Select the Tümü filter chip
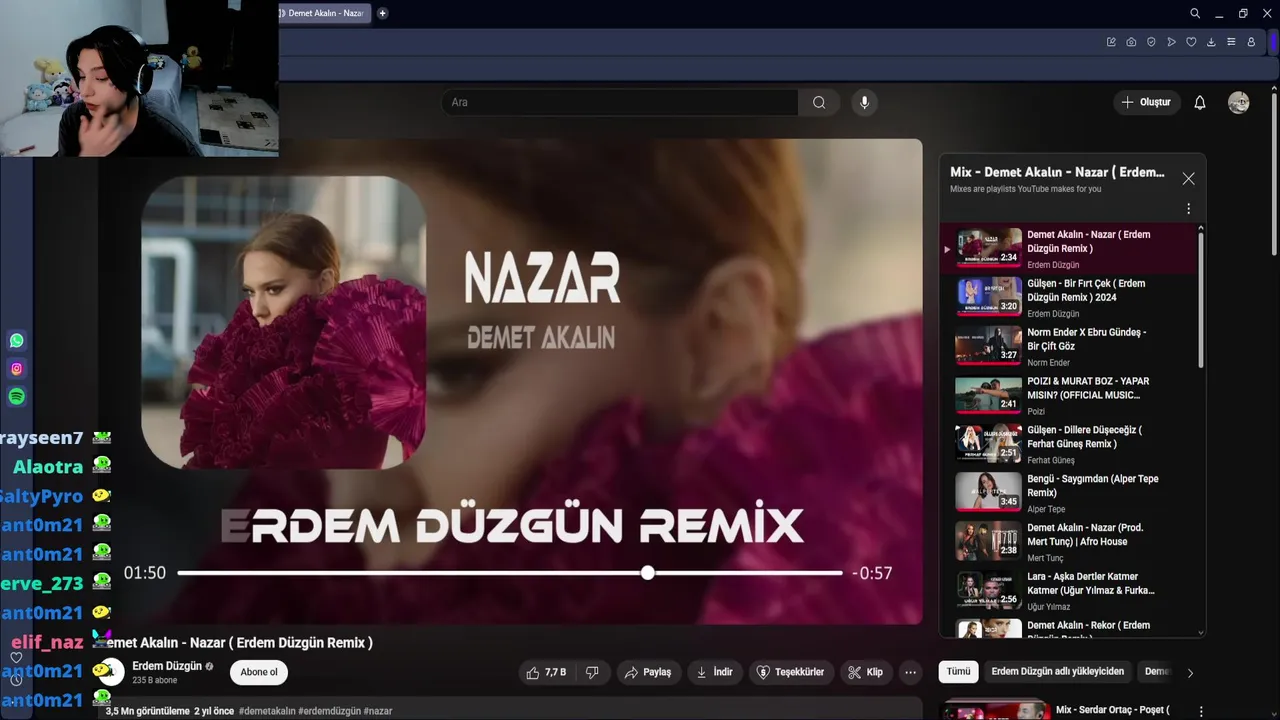The width and height of the screenshot is (1280, 720). tap(958, 672)
